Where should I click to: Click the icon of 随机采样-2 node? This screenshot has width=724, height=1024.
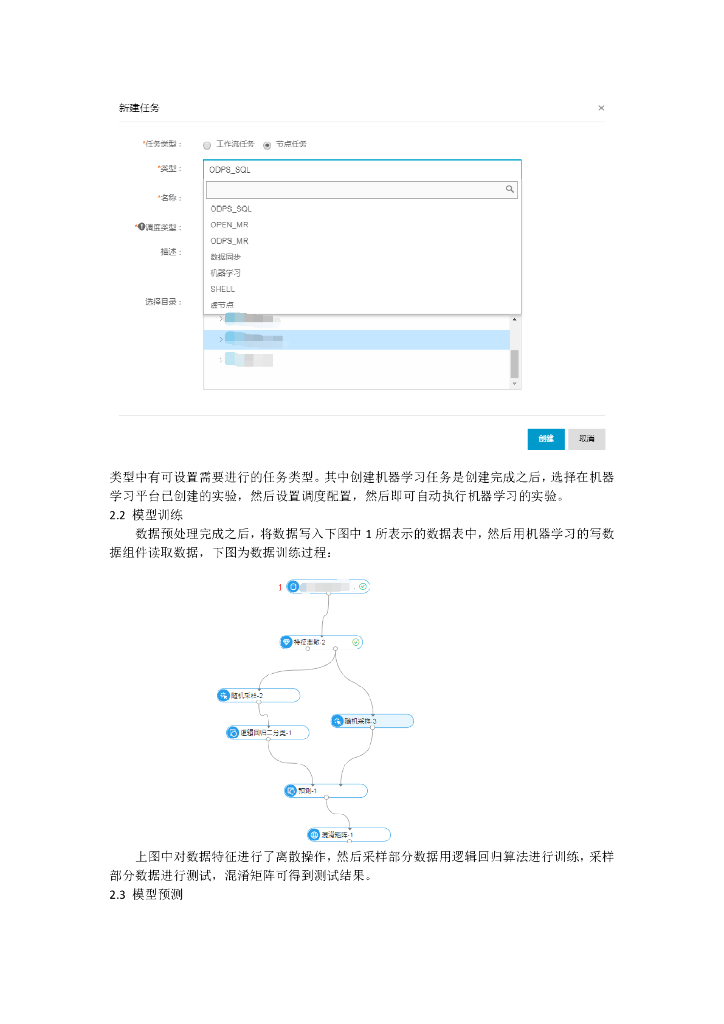pos(223,696)
